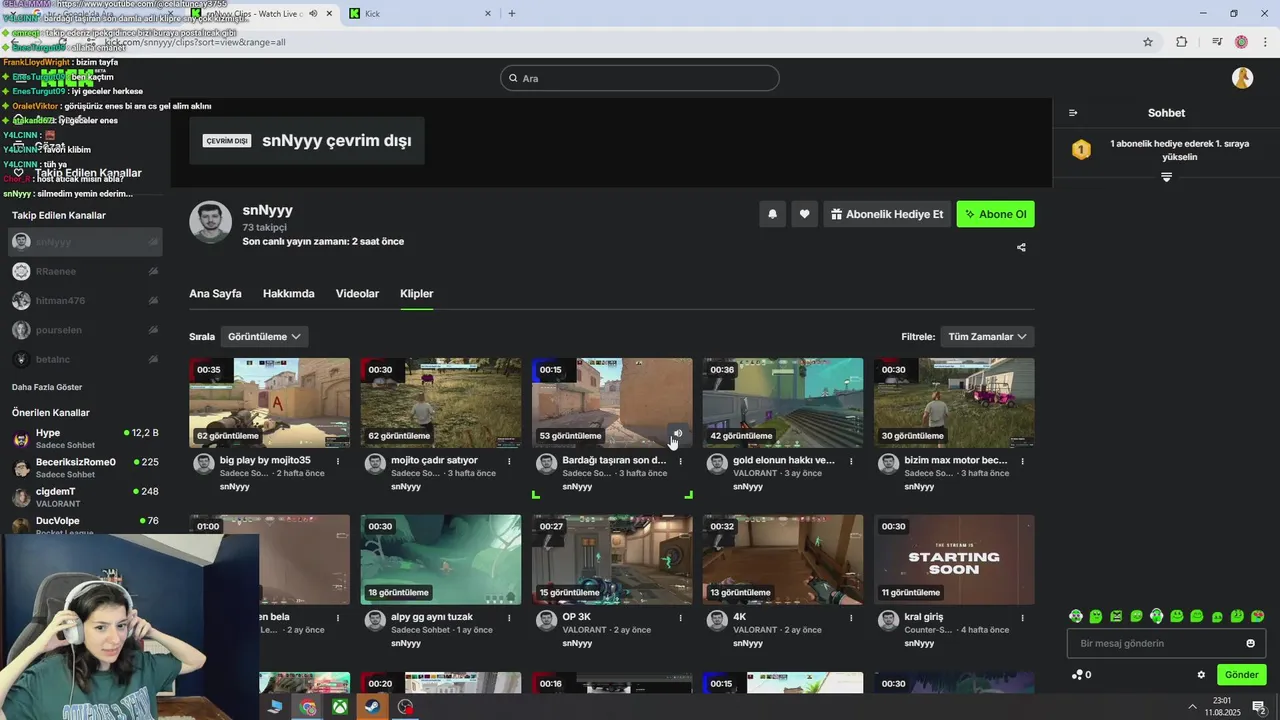Open the emoji picker in message box
The width and height of the screenshot is (1280, 720).
[1250, 643]
